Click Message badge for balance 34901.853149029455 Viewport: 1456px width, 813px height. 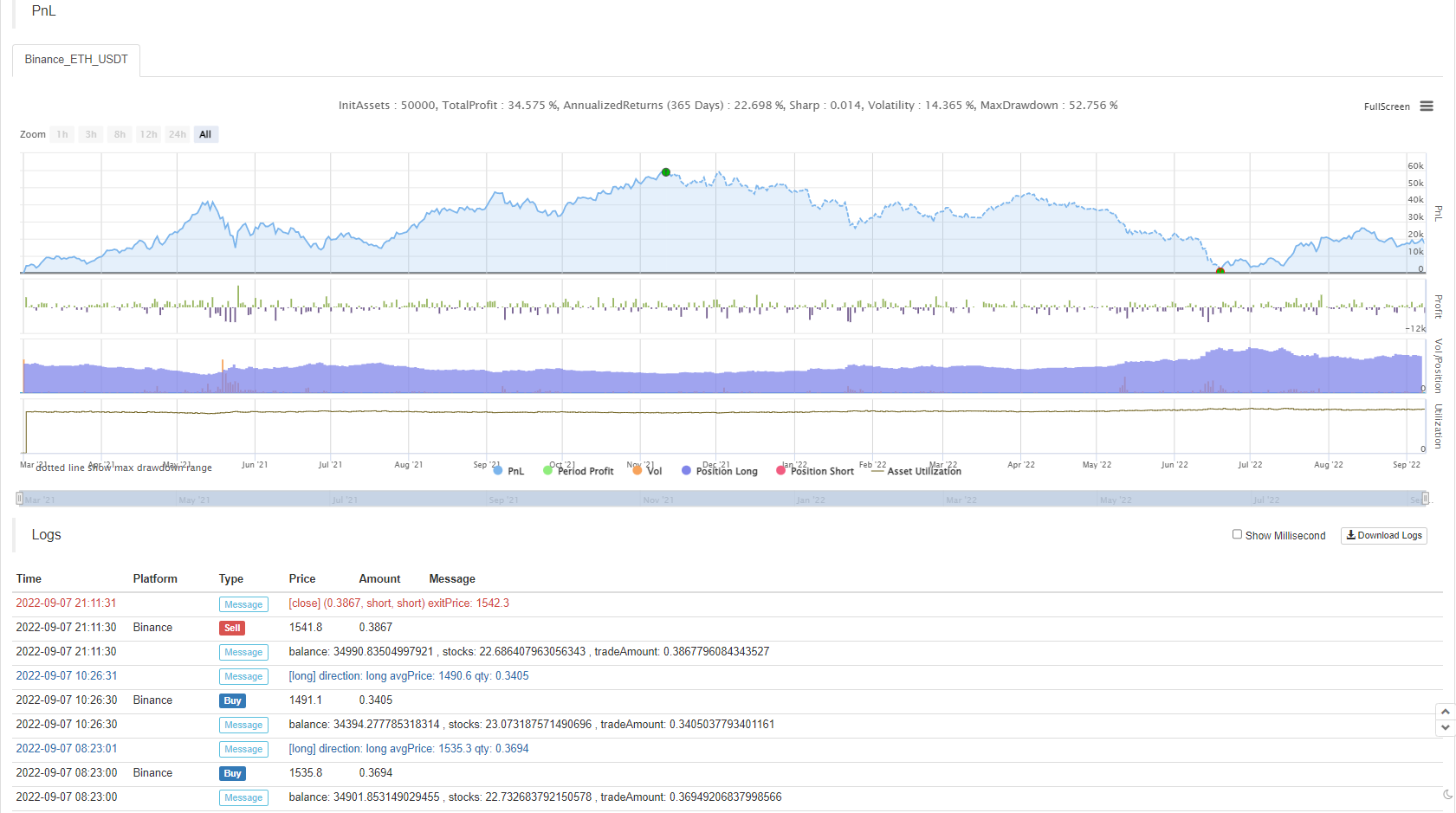click(243, 797)
